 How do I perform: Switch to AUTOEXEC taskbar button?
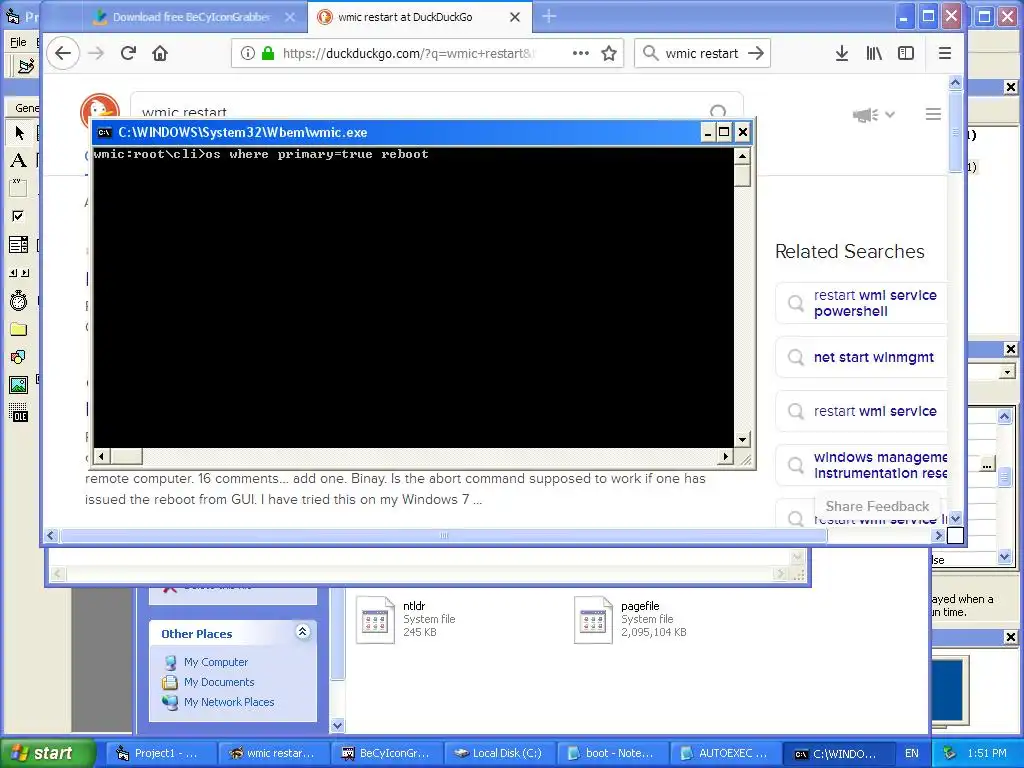pyautogui.click(x=726, y=753)
